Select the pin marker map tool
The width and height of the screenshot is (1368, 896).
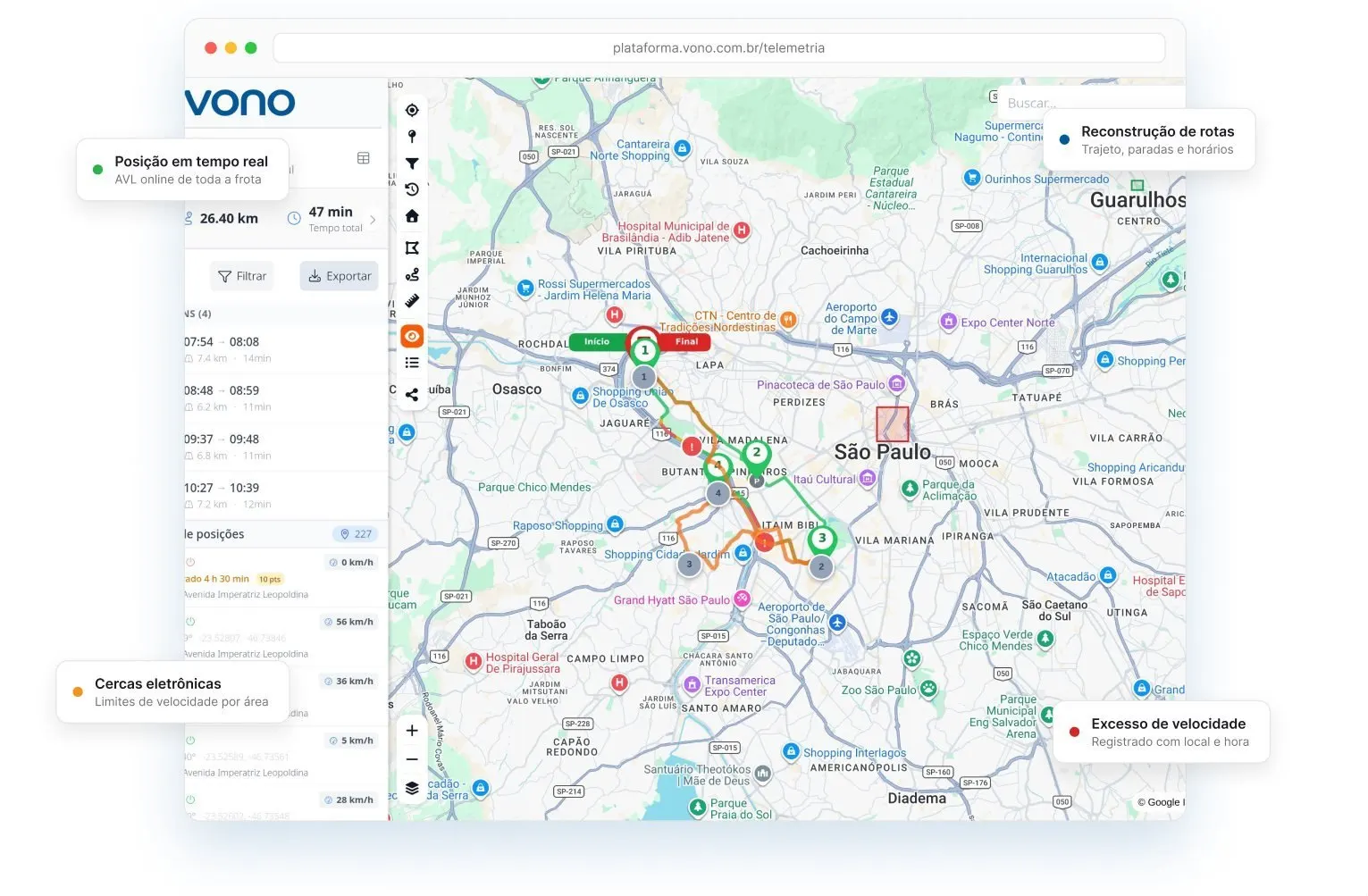(x=412, y=137)
